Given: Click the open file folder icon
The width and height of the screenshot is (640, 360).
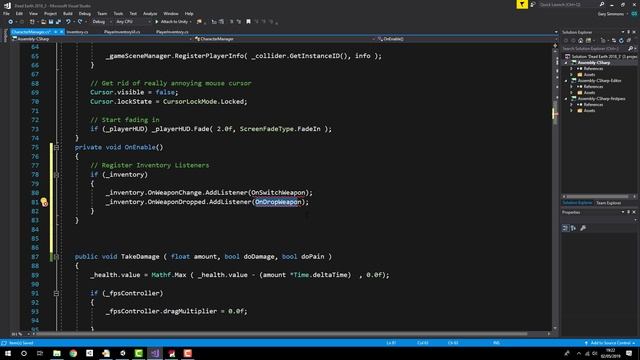Looking at the screenshot, I should (x=43, y=22).
